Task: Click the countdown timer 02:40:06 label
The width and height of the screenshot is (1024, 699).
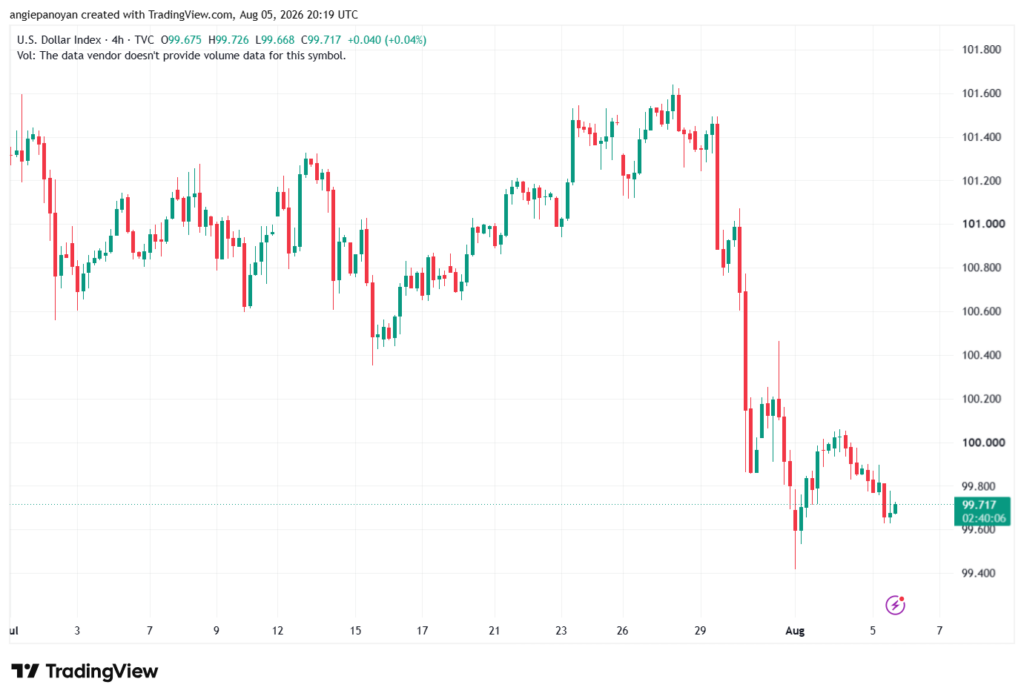Action: pyautogui.click(x=984, y=518)
